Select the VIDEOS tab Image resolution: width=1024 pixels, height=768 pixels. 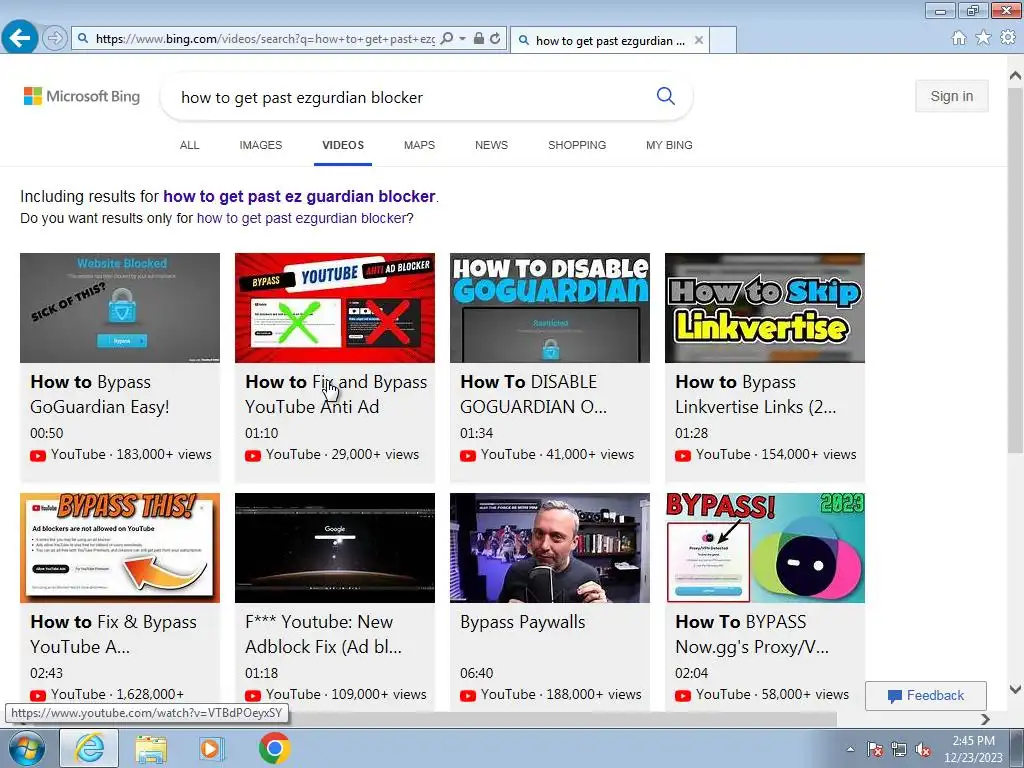click(343, 145)
